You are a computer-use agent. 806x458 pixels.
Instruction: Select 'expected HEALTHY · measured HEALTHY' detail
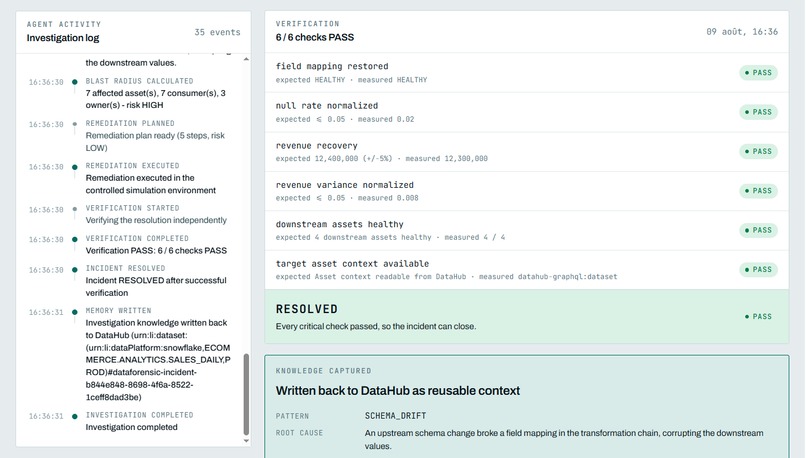351,80
